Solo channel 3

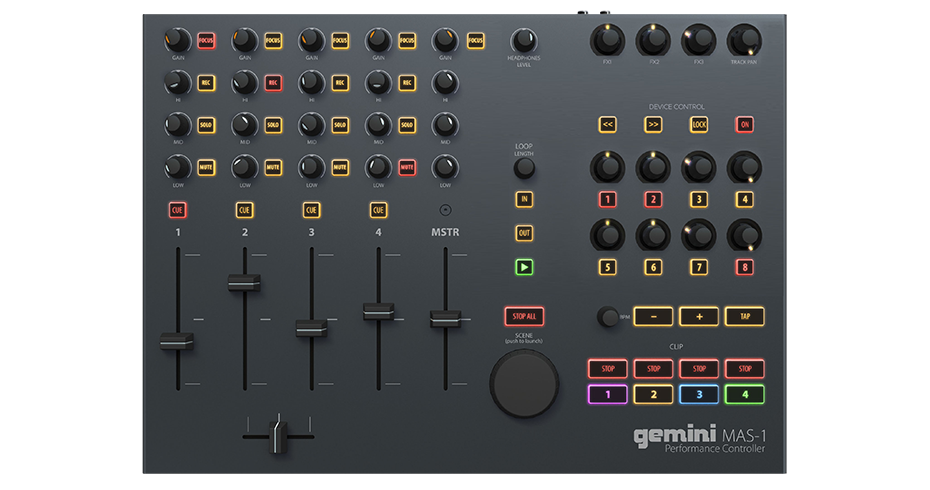[x=340, y=125]
